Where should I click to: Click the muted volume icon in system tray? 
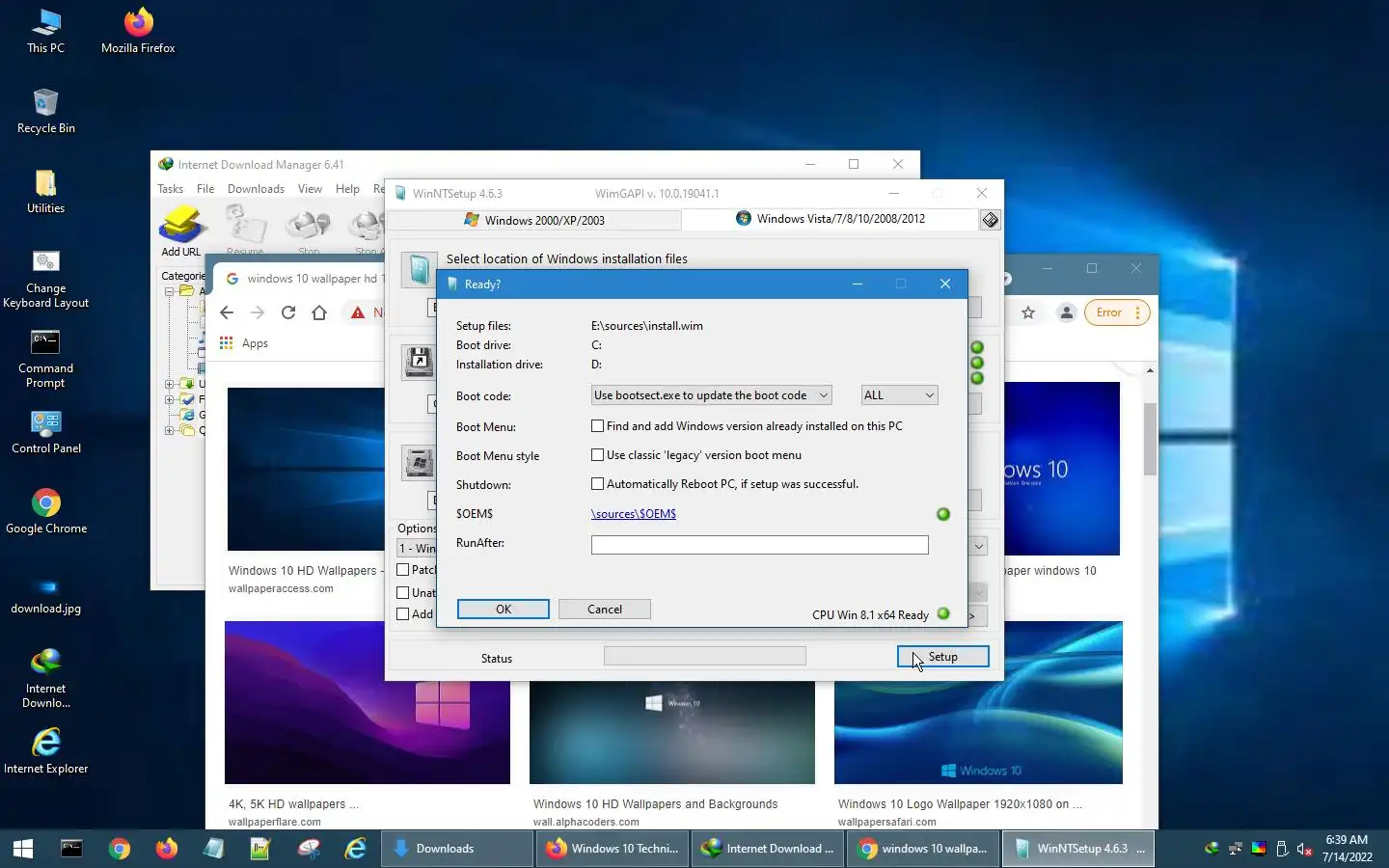tap(1303, 849)
